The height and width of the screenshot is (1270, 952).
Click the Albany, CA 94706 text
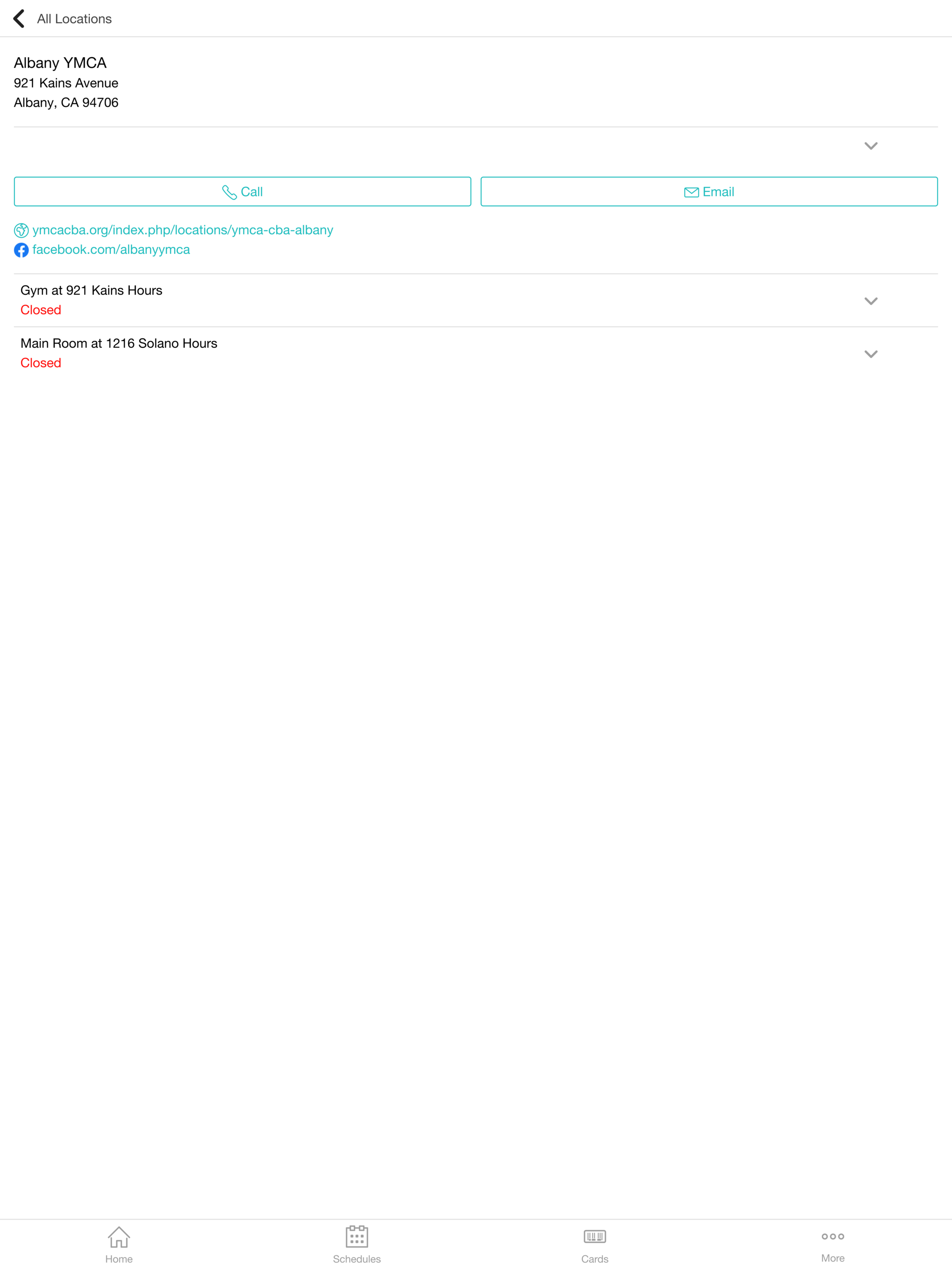click(x=66, y=103)
